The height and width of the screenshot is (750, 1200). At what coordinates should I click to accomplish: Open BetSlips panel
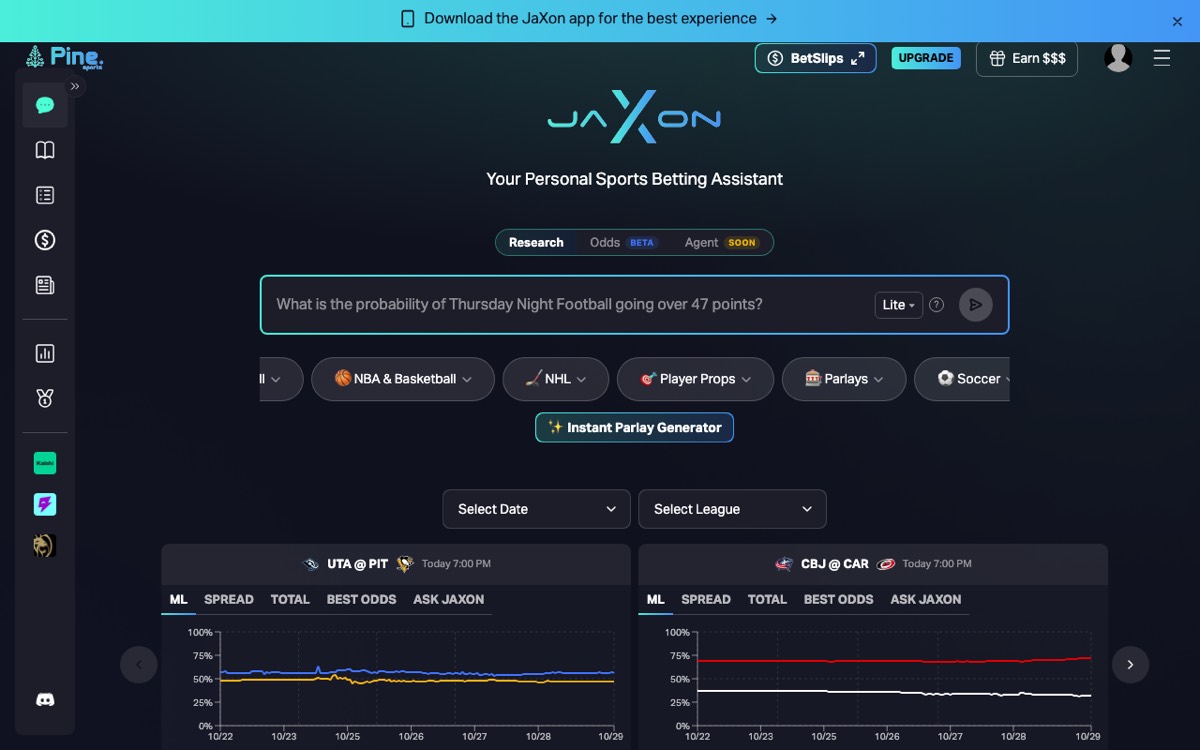pyautogui.click(x=815, y=58)
